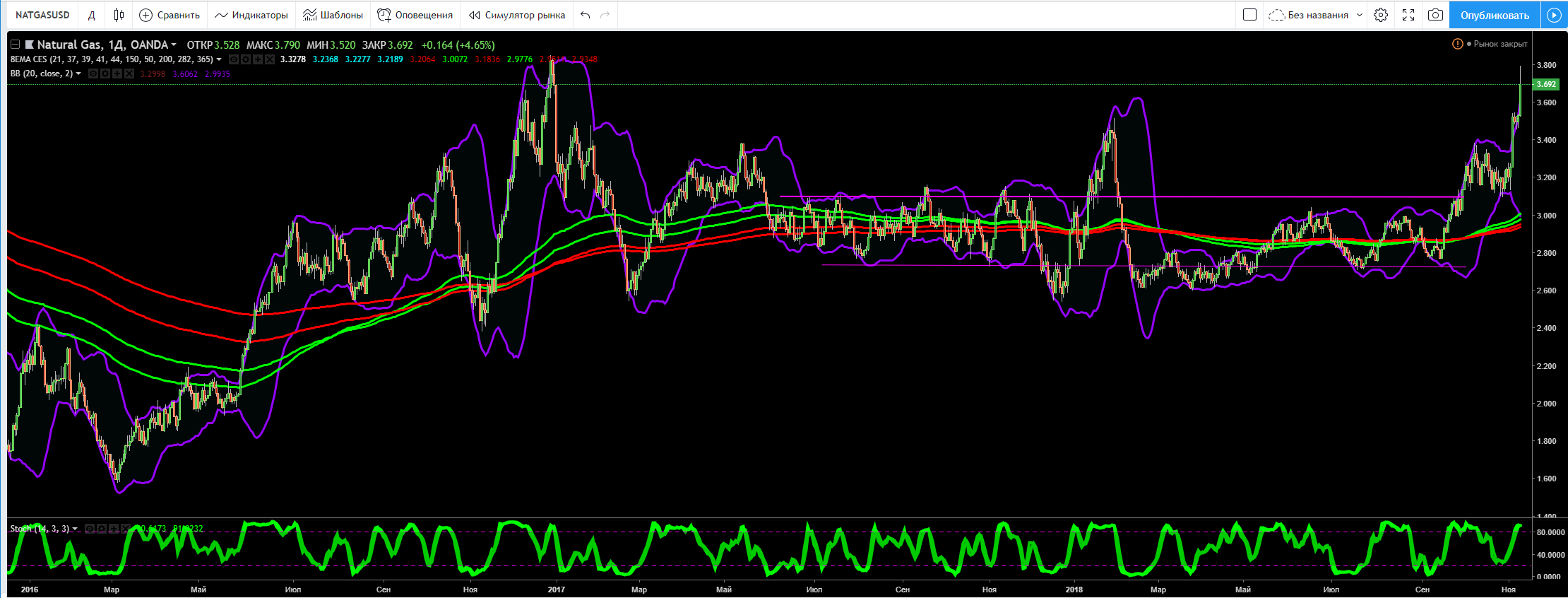Click the flag icon beside Natural Gas

(30, 45)
